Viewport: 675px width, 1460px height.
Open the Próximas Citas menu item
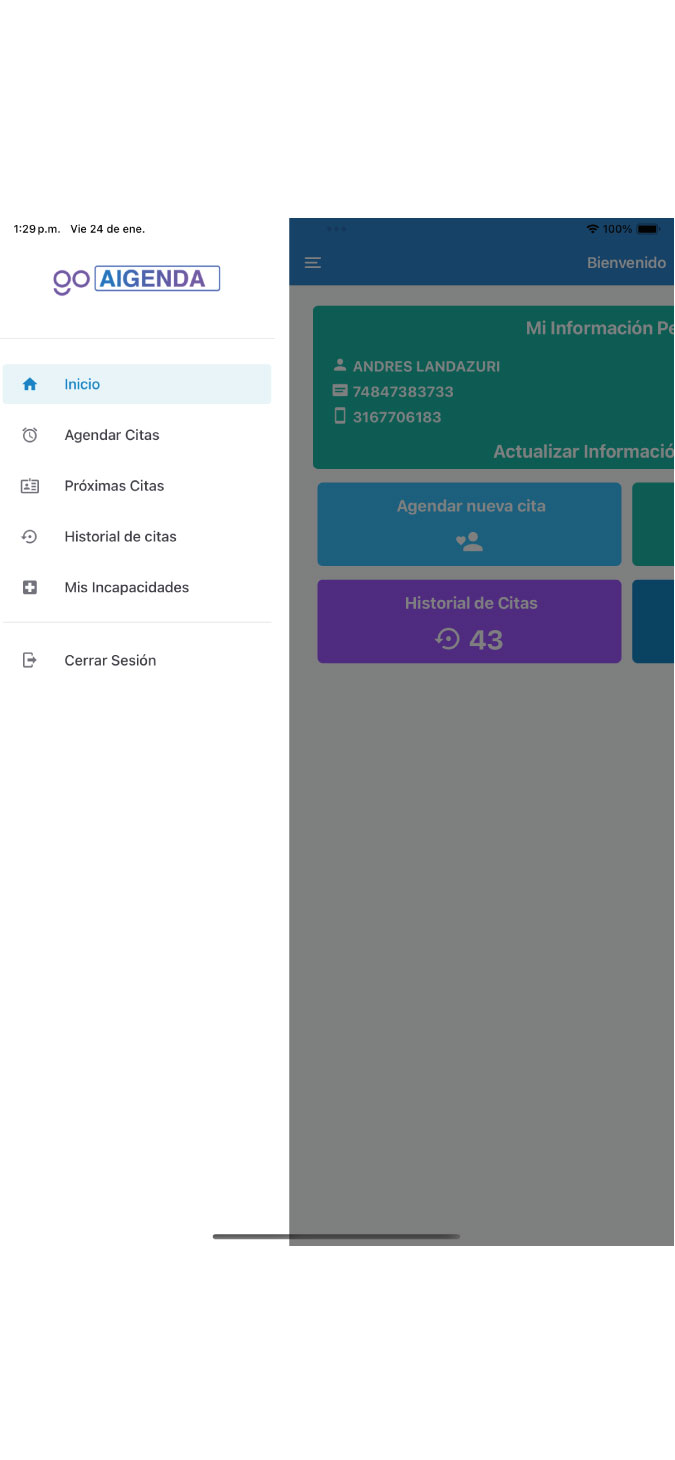(x=114, y=486)
